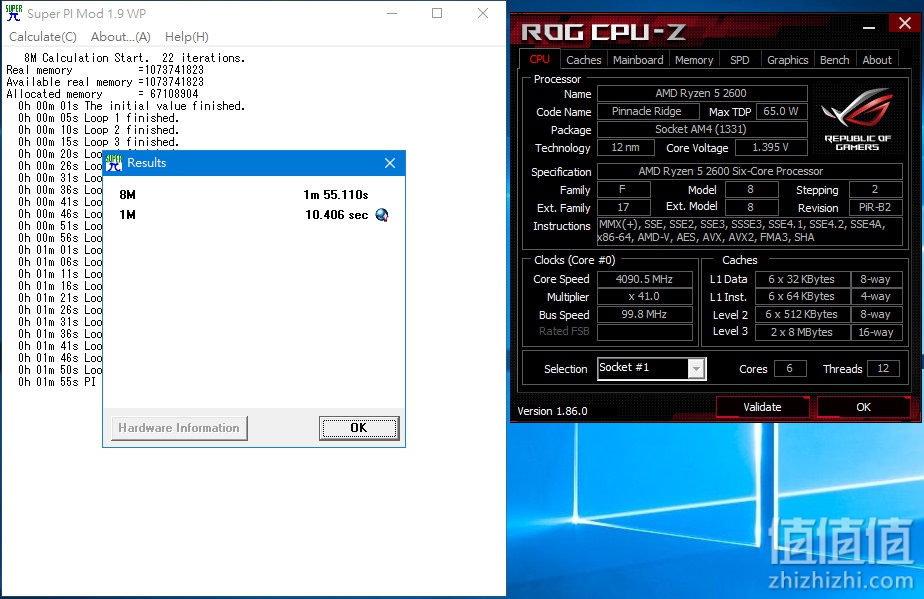Click the globe icon beside the 1M result
Viewport: 924px width, 599px height.
[x=382, y=215]
